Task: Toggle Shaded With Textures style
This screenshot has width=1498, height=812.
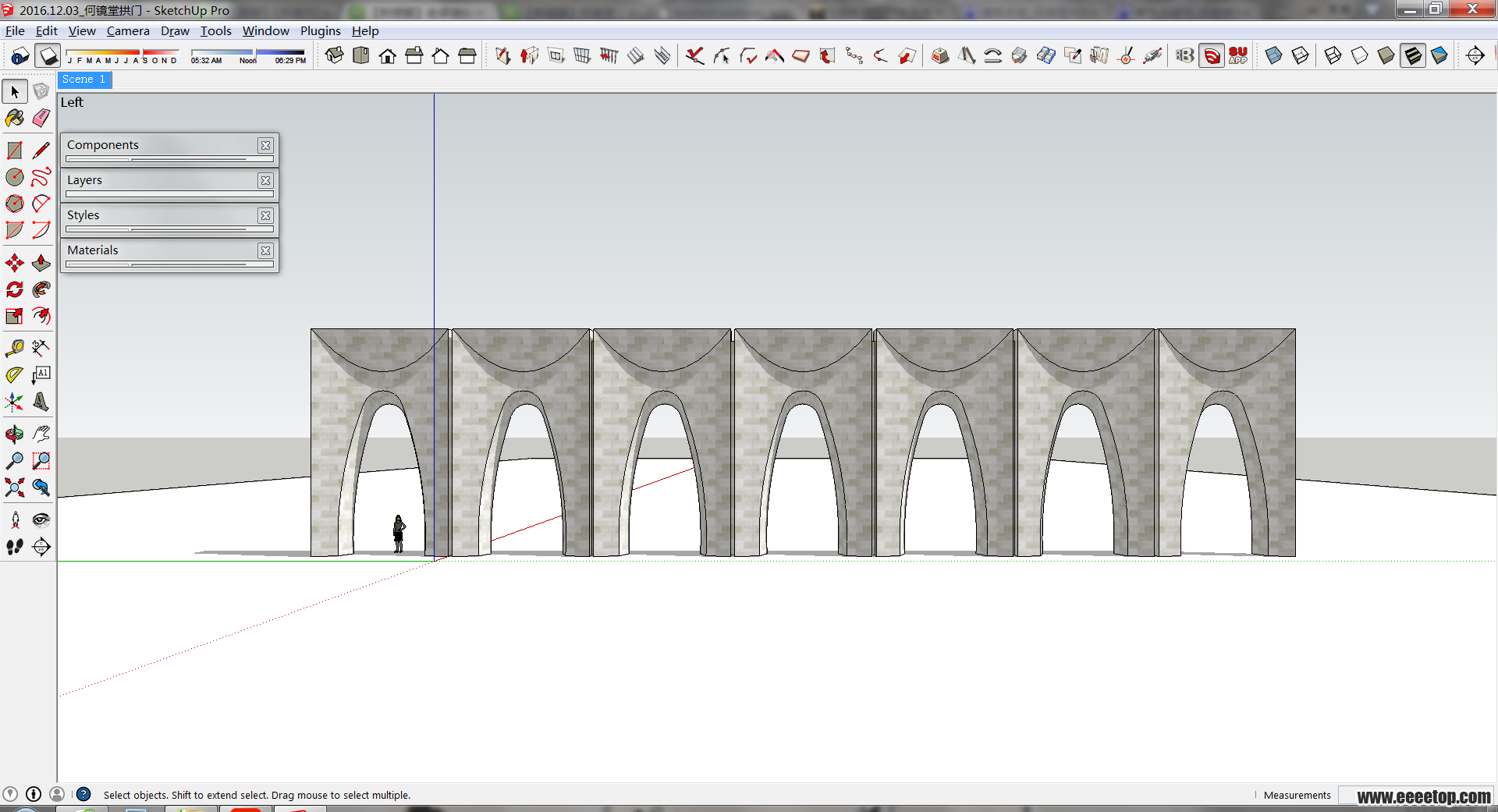Action: tap(1413, 55)
